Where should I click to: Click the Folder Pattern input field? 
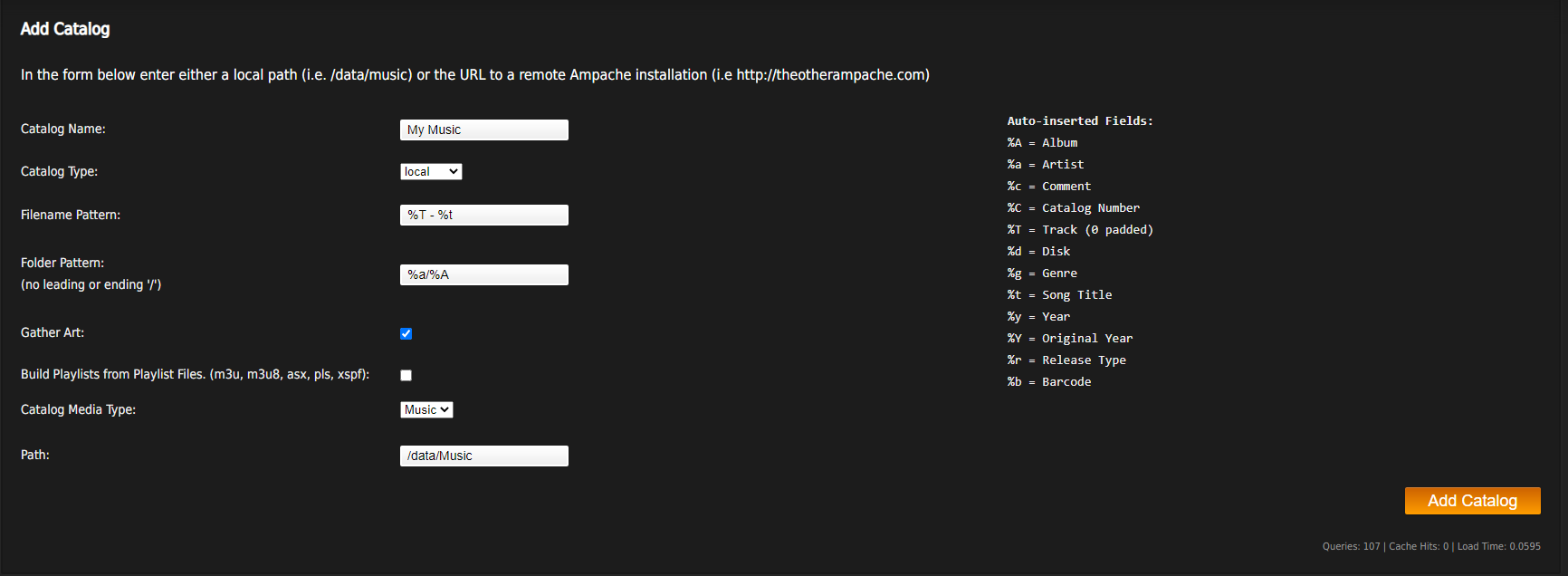483,274
